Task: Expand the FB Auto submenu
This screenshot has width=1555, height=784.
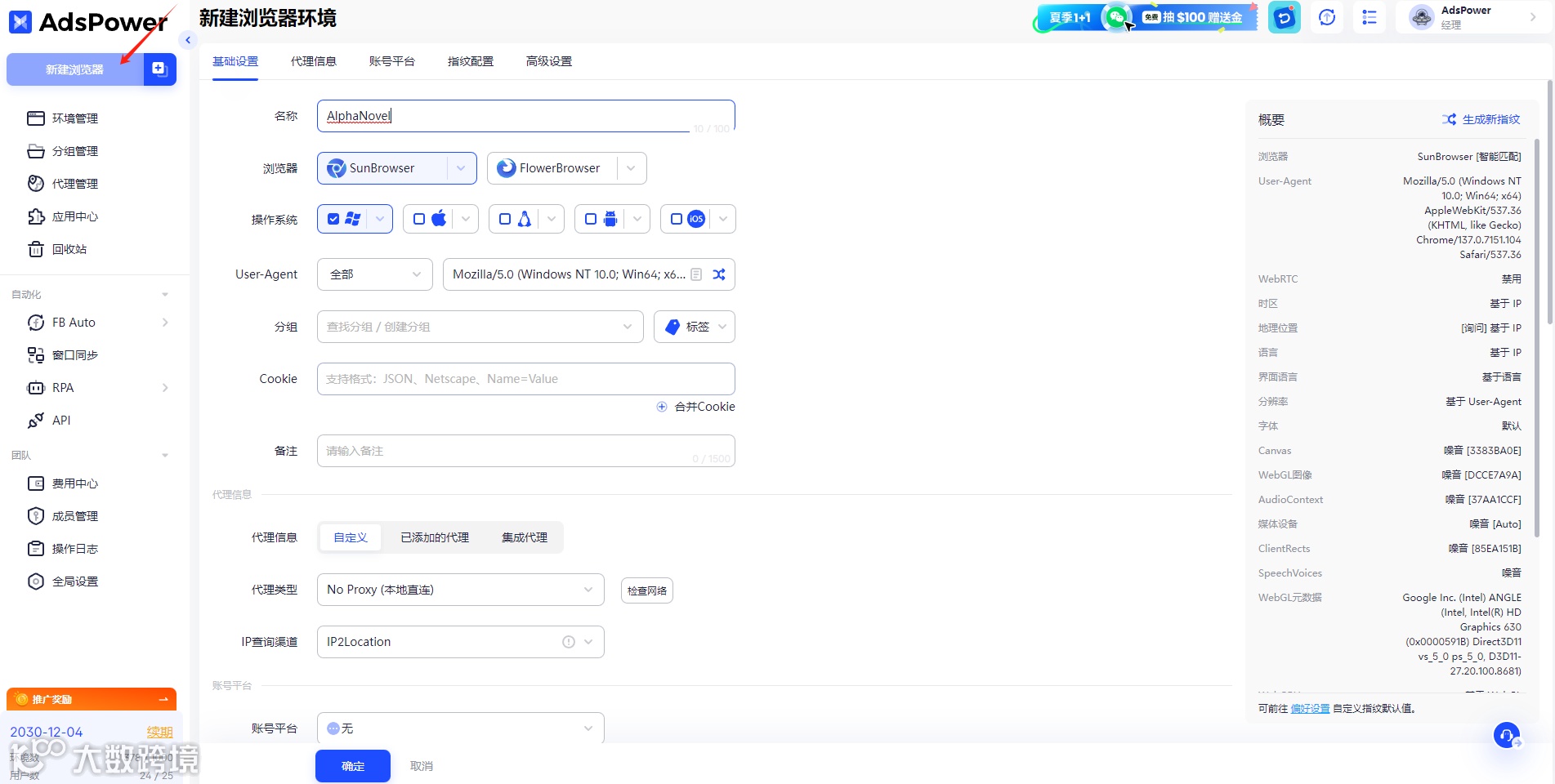Action: click(165, 323)
